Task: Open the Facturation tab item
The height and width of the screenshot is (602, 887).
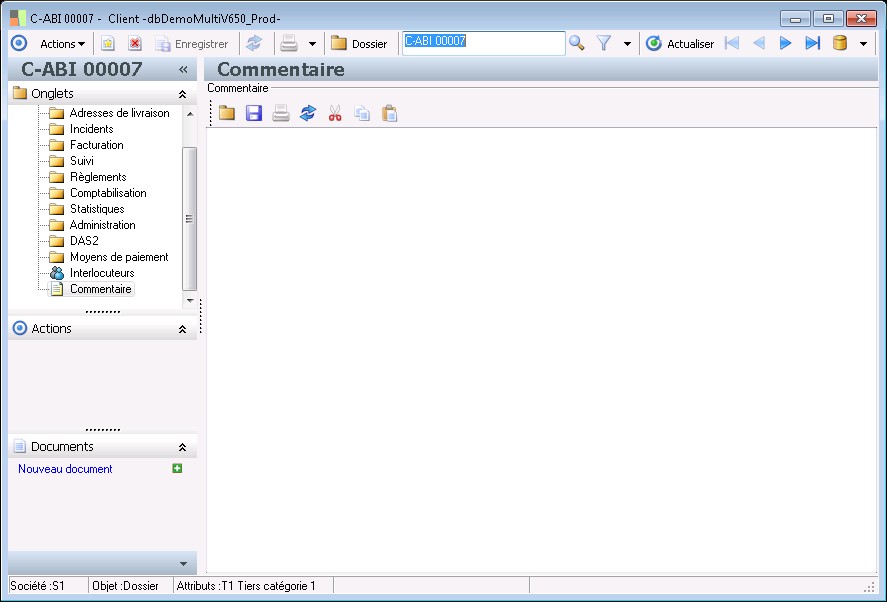Action: coord(97,145)
